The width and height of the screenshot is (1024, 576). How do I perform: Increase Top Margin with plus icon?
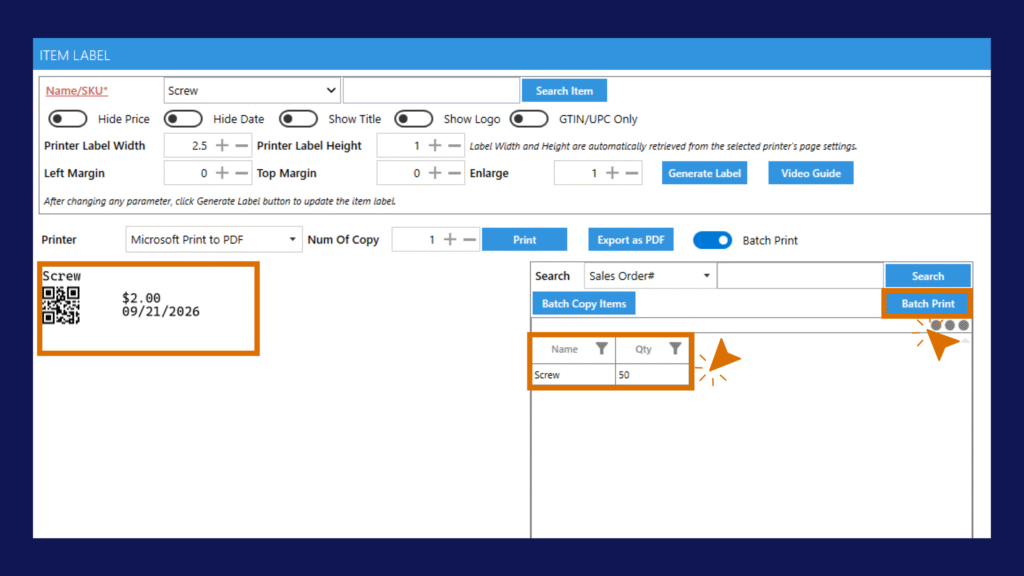click(435, 173)
